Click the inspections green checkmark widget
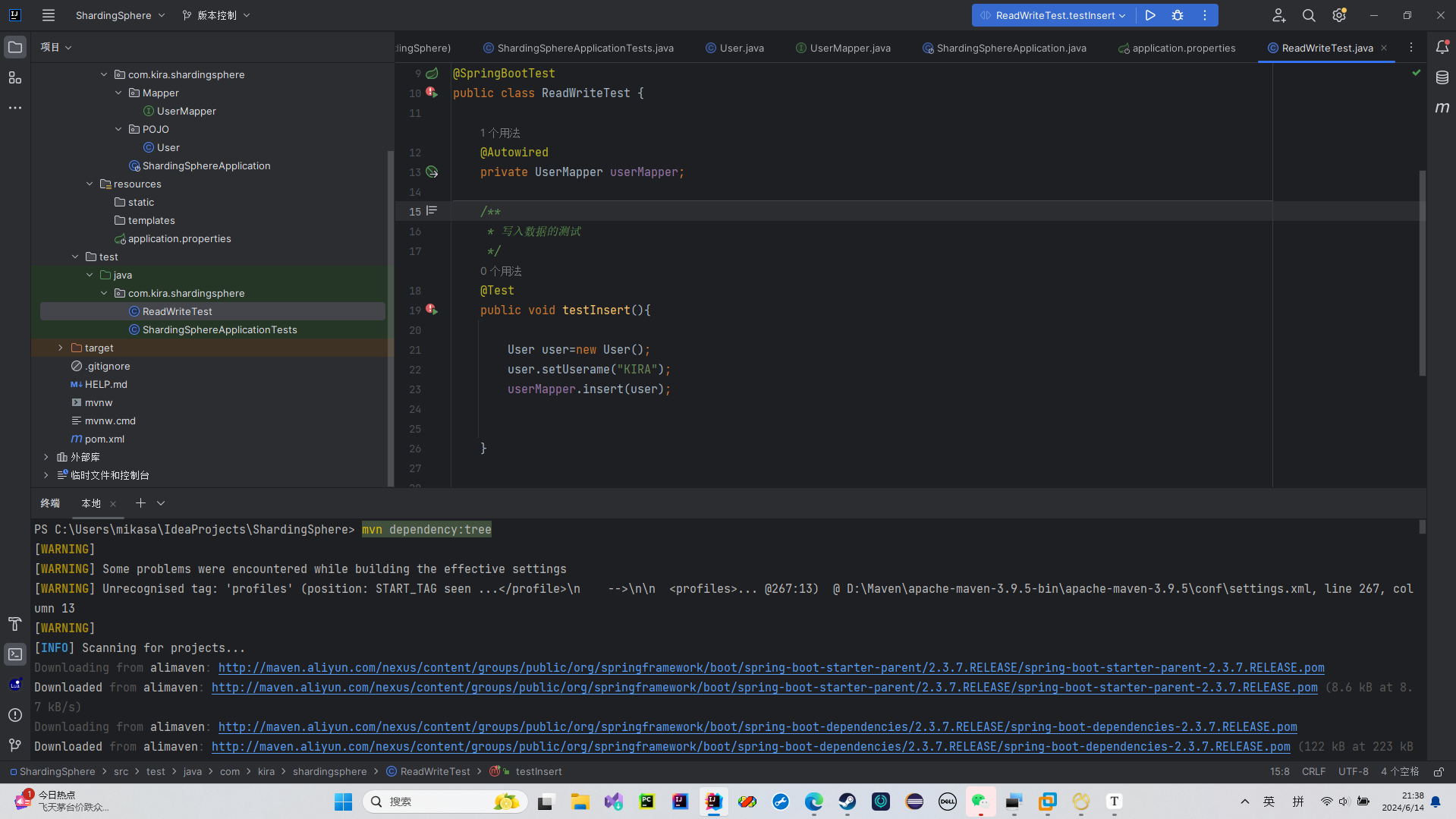The height and width of the screenshot is (819, 1456). pyautogui.click(x=1416, y=73)
